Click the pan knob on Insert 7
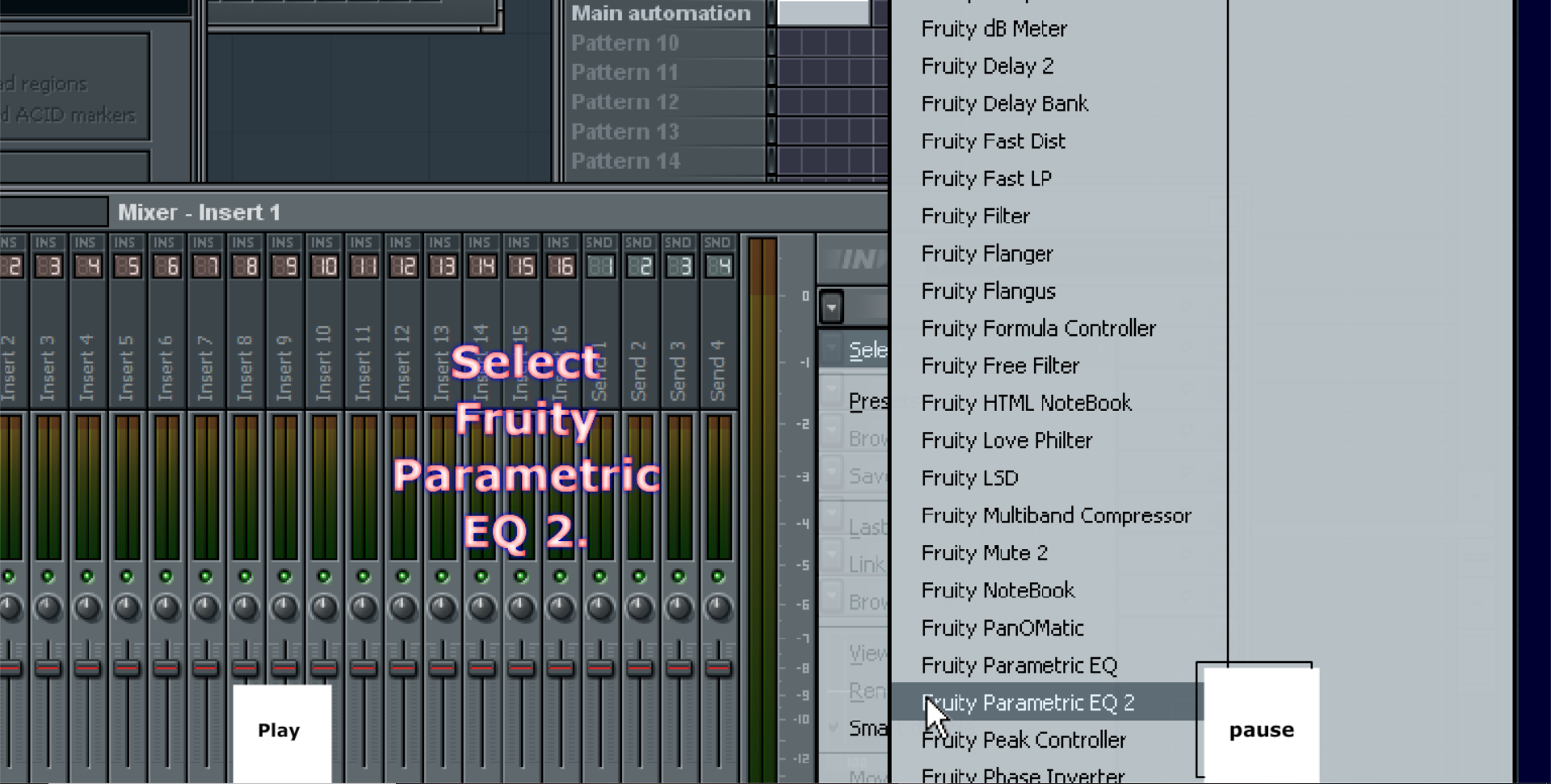The image size is (1551, 784). (x=205, y=608)
